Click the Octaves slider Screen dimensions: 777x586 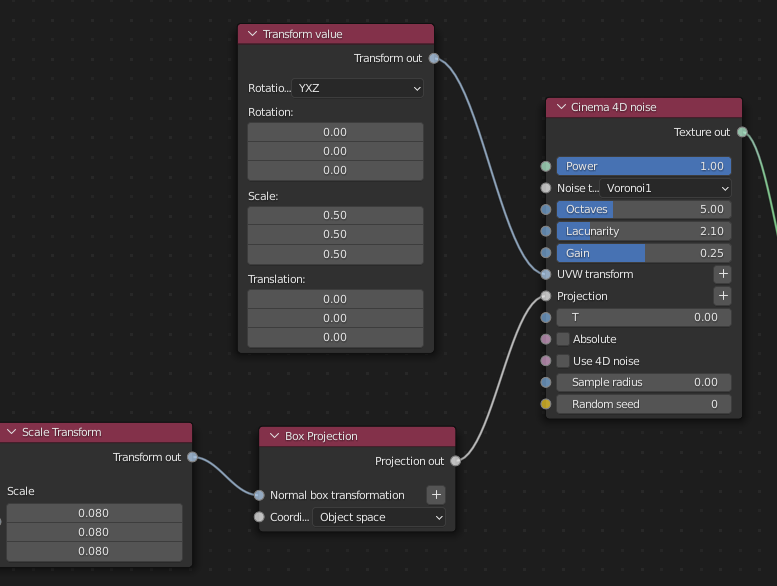click(x=643, y=209)
